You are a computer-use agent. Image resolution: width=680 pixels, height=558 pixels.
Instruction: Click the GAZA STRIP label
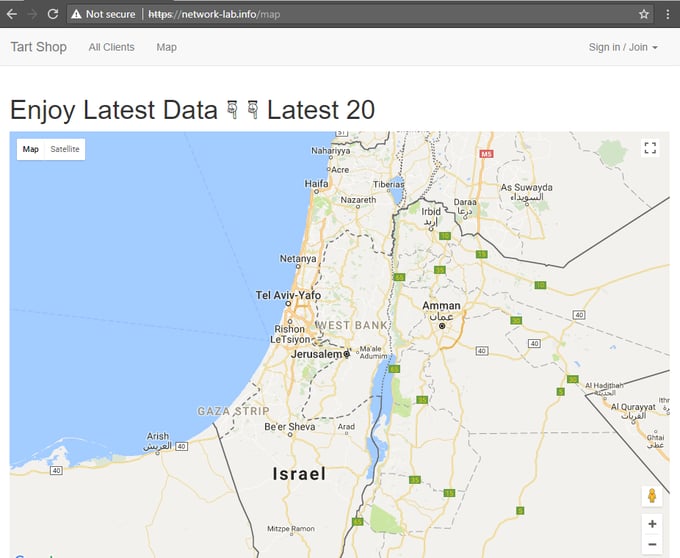point(233,411)
